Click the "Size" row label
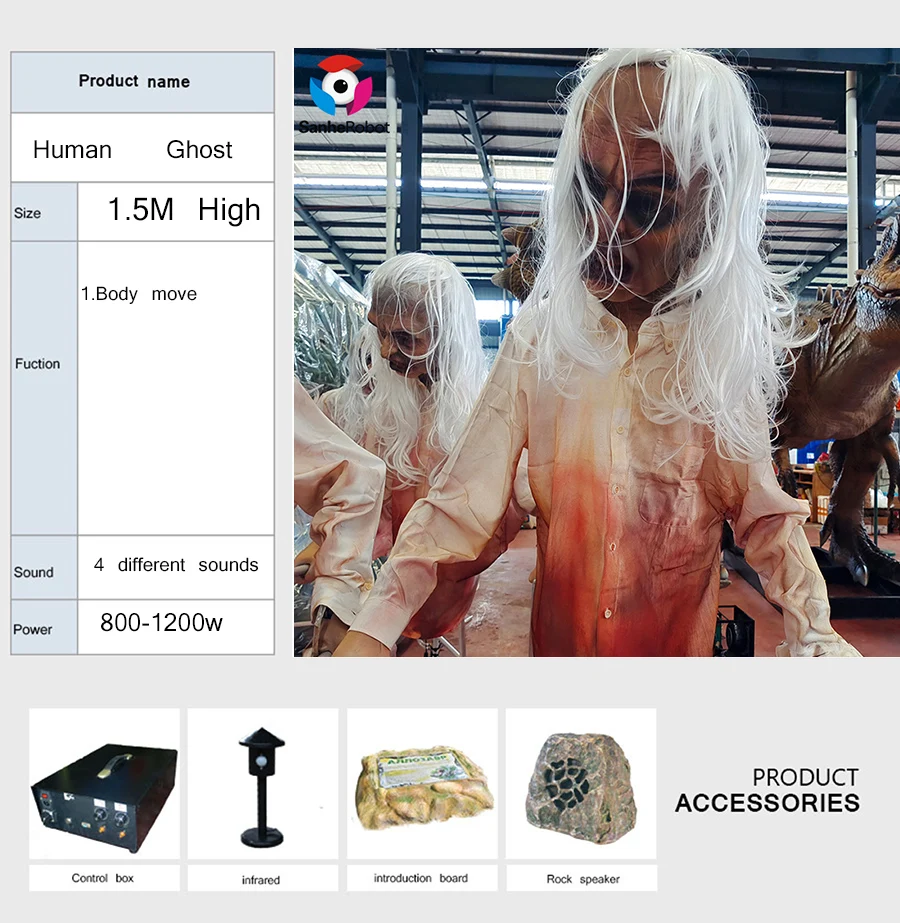This screenshot has width=900, height=923. (27, 213)
